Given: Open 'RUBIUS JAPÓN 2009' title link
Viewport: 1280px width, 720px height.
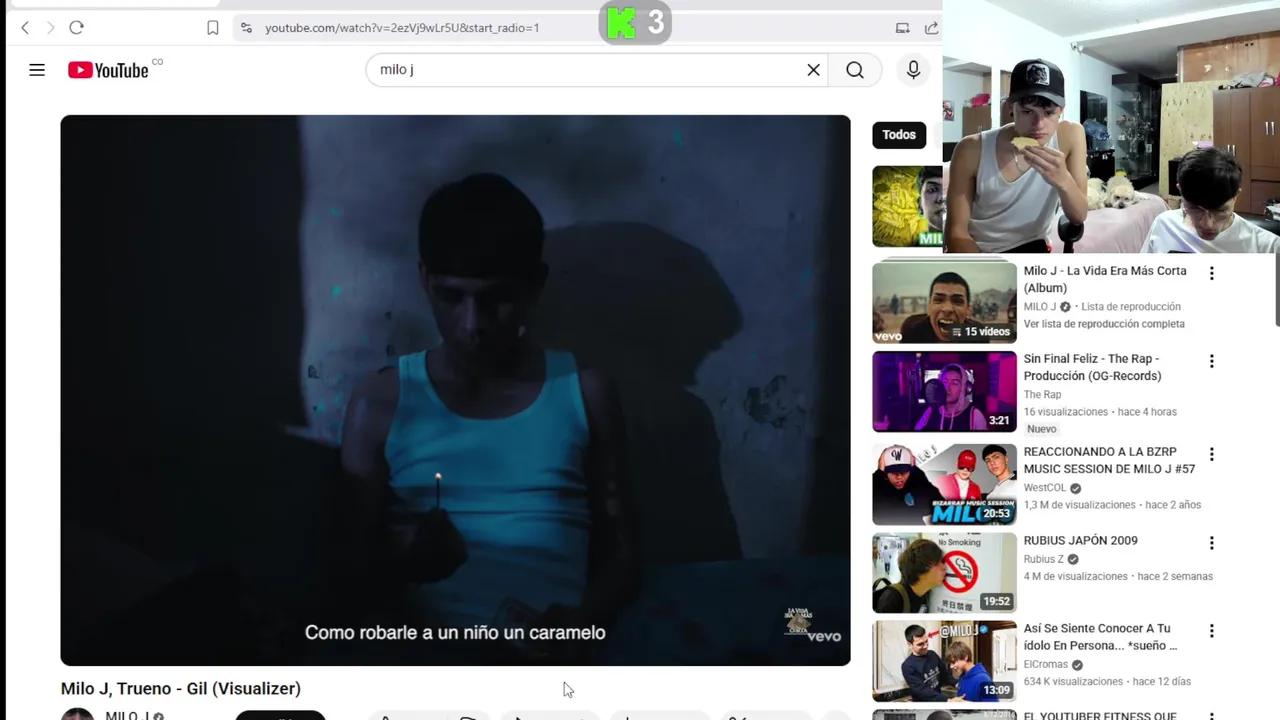Looking at the screenshot, I should (1080, 541).
